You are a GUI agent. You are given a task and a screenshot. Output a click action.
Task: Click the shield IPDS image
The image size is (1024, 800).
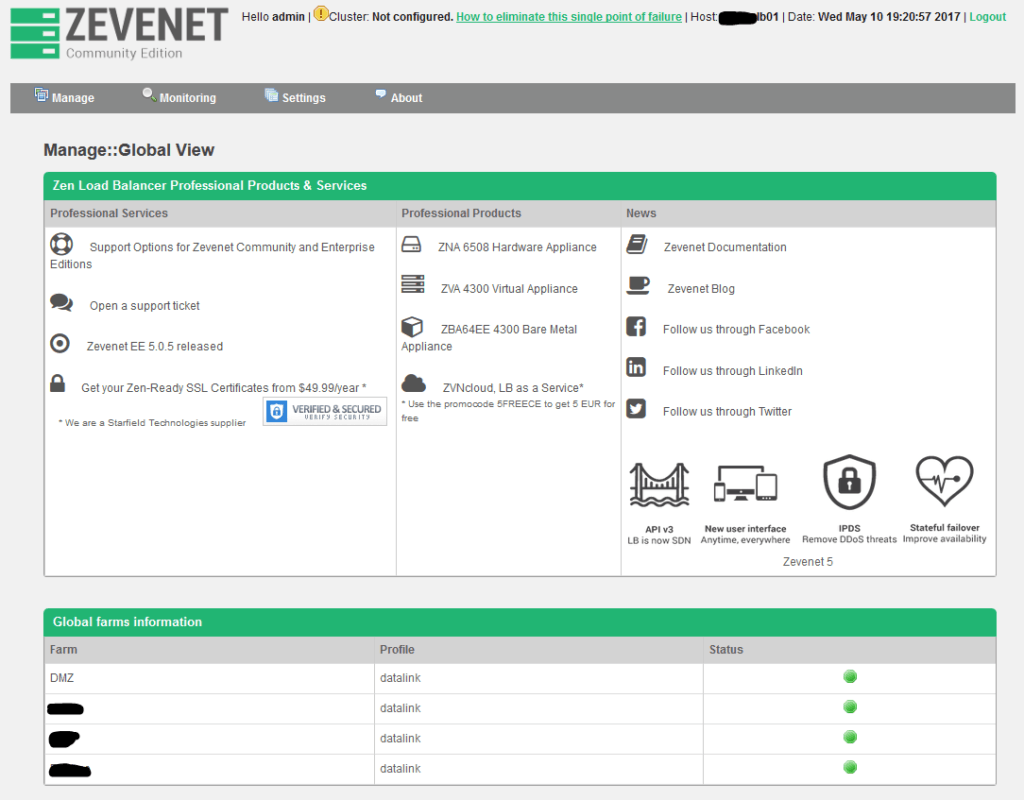click(x=849, y=483)
